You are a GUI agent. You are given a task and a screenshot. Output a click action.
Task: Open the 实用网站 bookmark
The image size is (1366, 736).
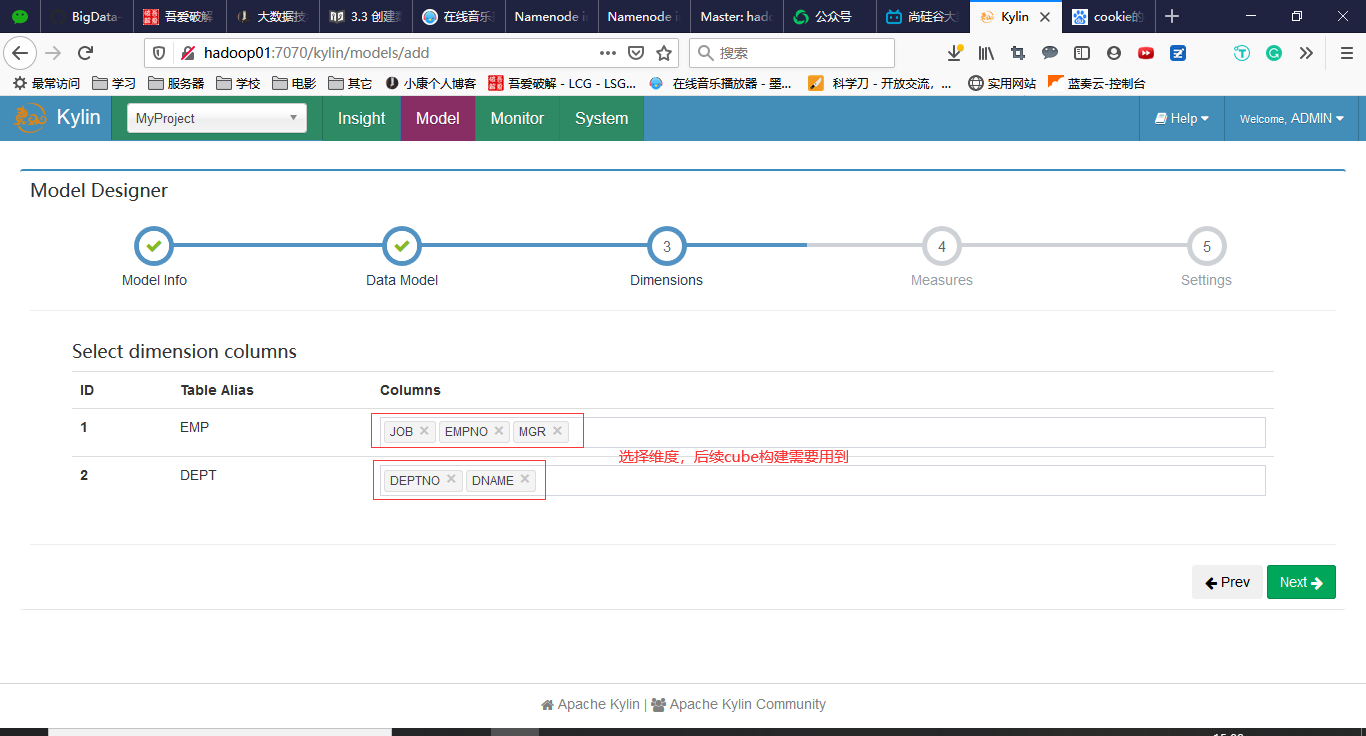click(x=1002, y=83)
